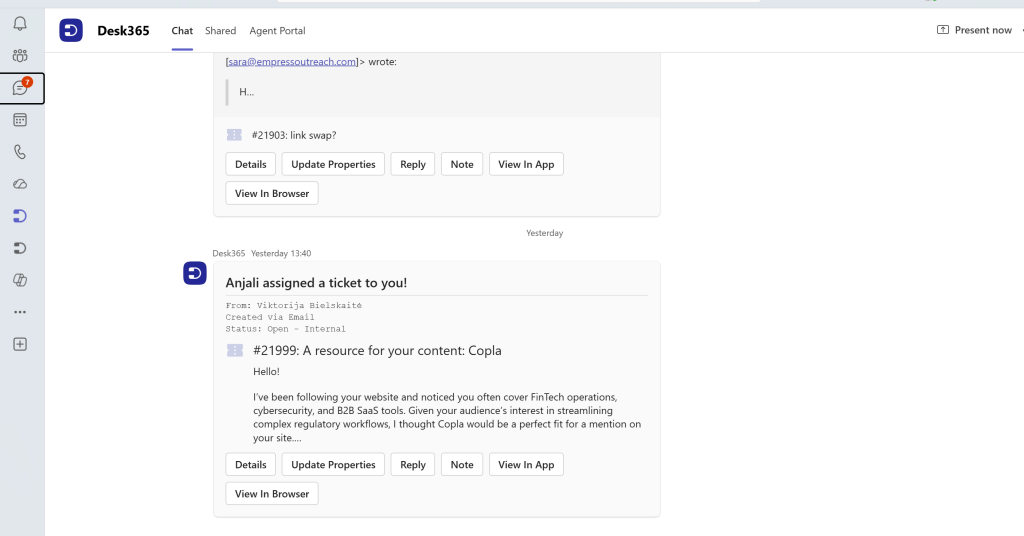Viewport: 1024px width, 536px height.
Task: Click the 'Created via Email' line
Action: (x=270, y=317)
